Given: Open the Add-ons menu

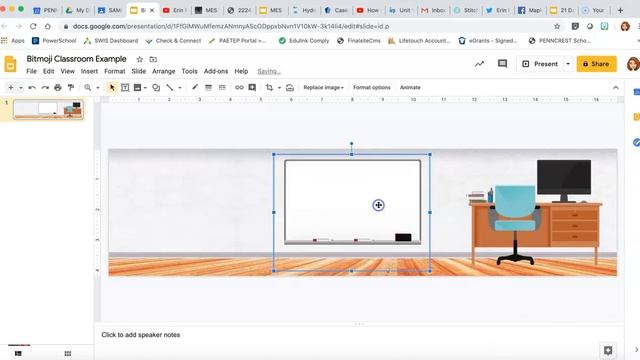Looking at the screenshot, I should (x=216, y=71).
